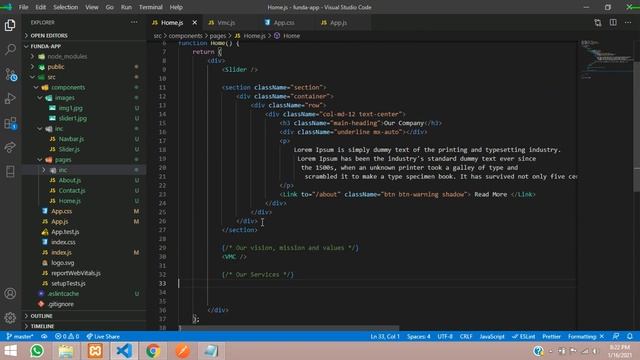Open XAMPP from the taskbar
This screenshot has width=640, height=360.
95,351
